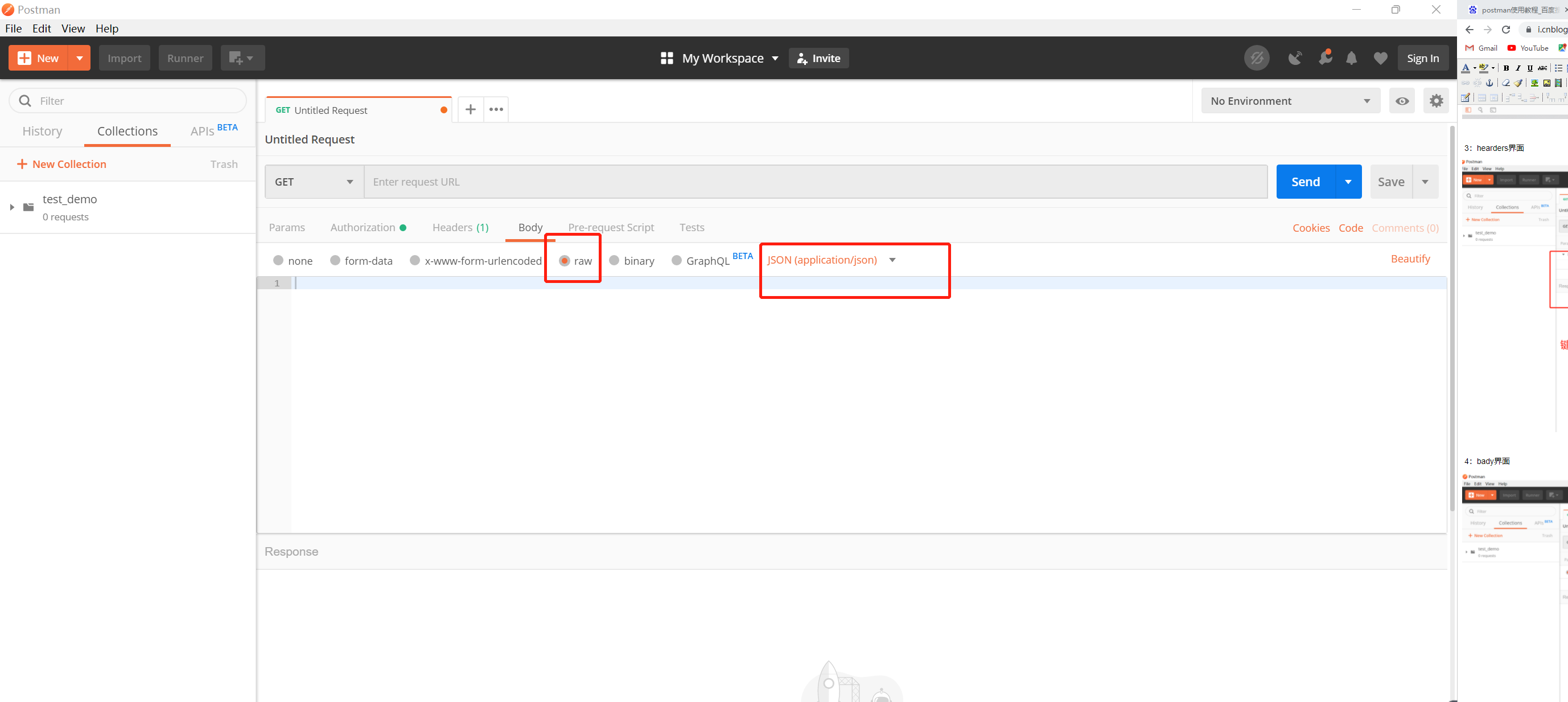Viewport: 1568px width, 702px height.
Task: Click the Beautify link
Action: click(1410, 258)
